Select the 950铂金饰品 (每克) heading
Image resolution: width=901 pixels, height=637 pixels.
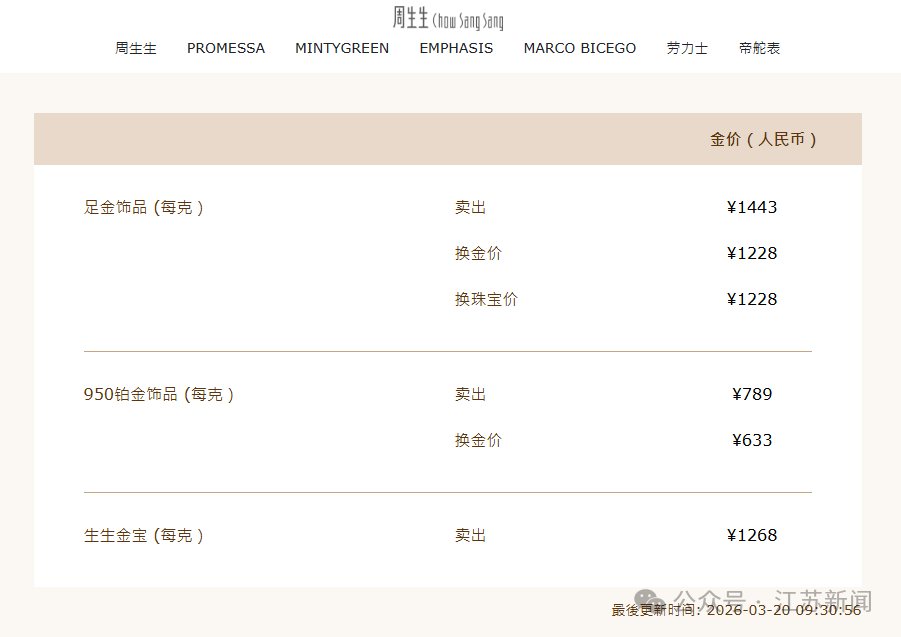(x=160, y=394)
